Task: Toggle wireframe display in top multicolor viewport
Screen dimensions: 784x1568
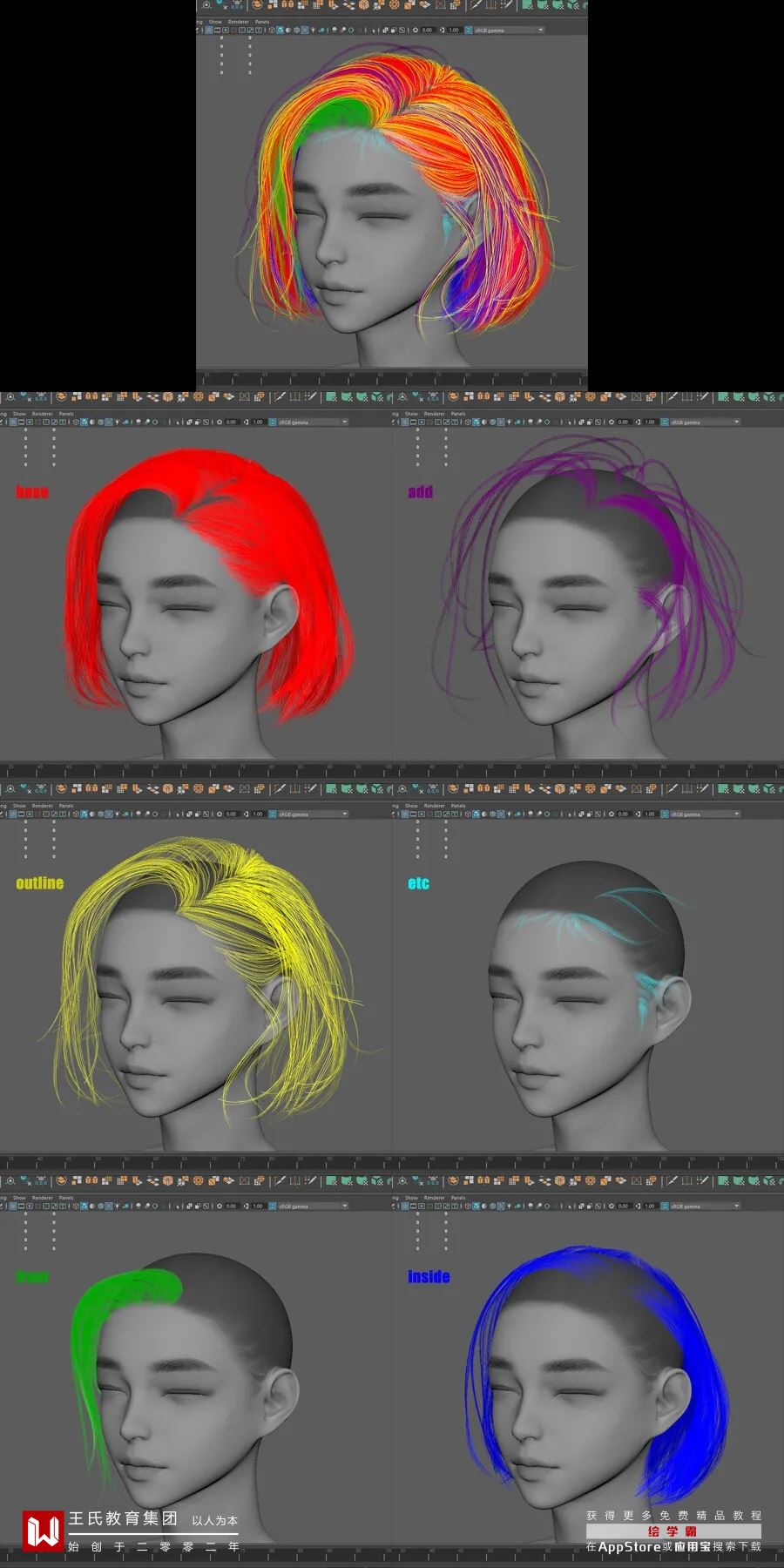Action: (x=272, y=30)
